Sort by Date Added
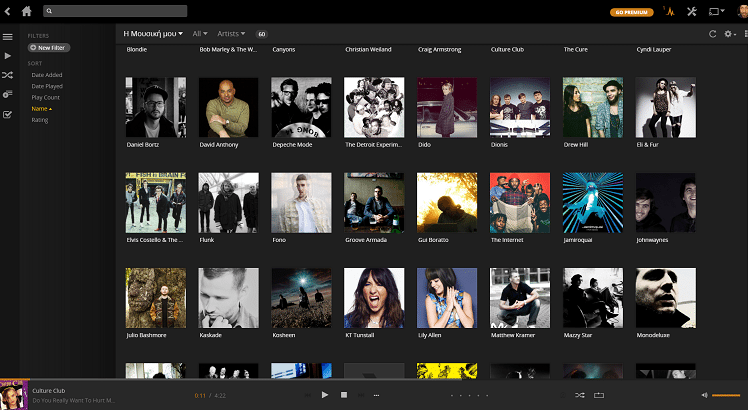748x410 pixels. 47,75
